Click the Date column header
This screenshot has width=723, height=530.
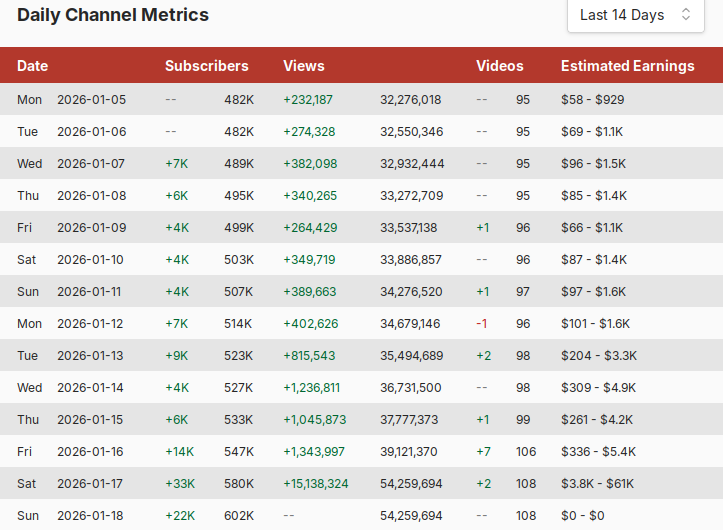[x=32, y=66]
